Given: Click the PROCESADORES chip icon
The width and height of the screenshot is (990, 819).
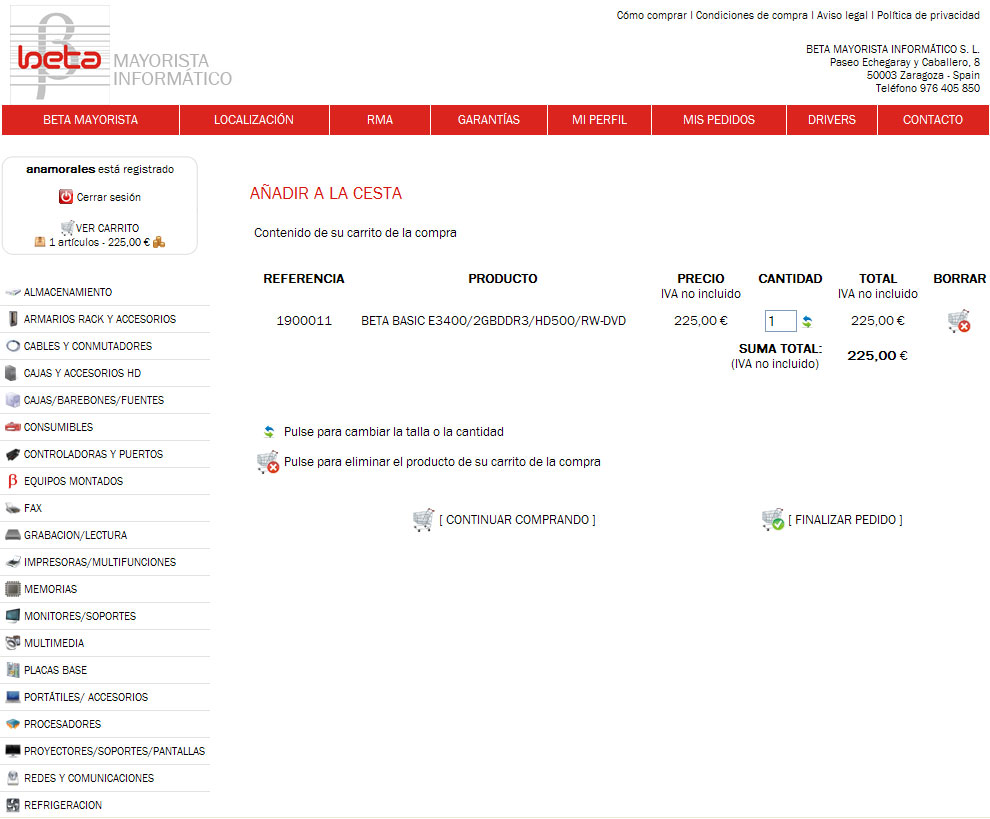Looking at the screenshot, I should 13,724.
